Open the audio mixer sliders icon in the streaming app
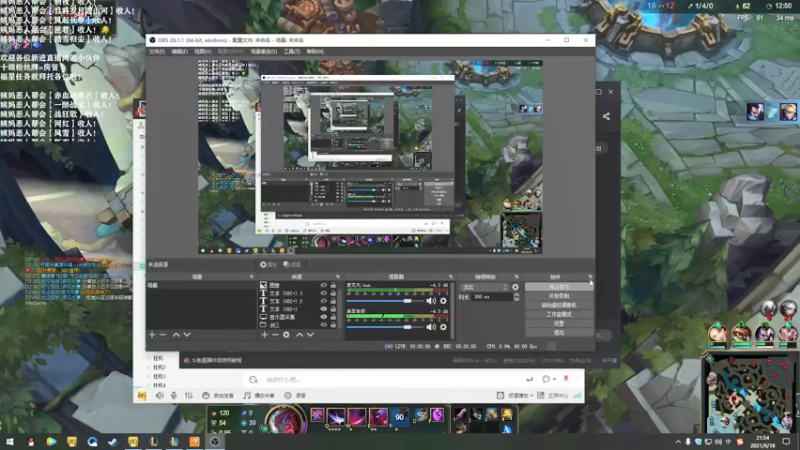This screenshot has width=800, height=450. click(189, 395)
